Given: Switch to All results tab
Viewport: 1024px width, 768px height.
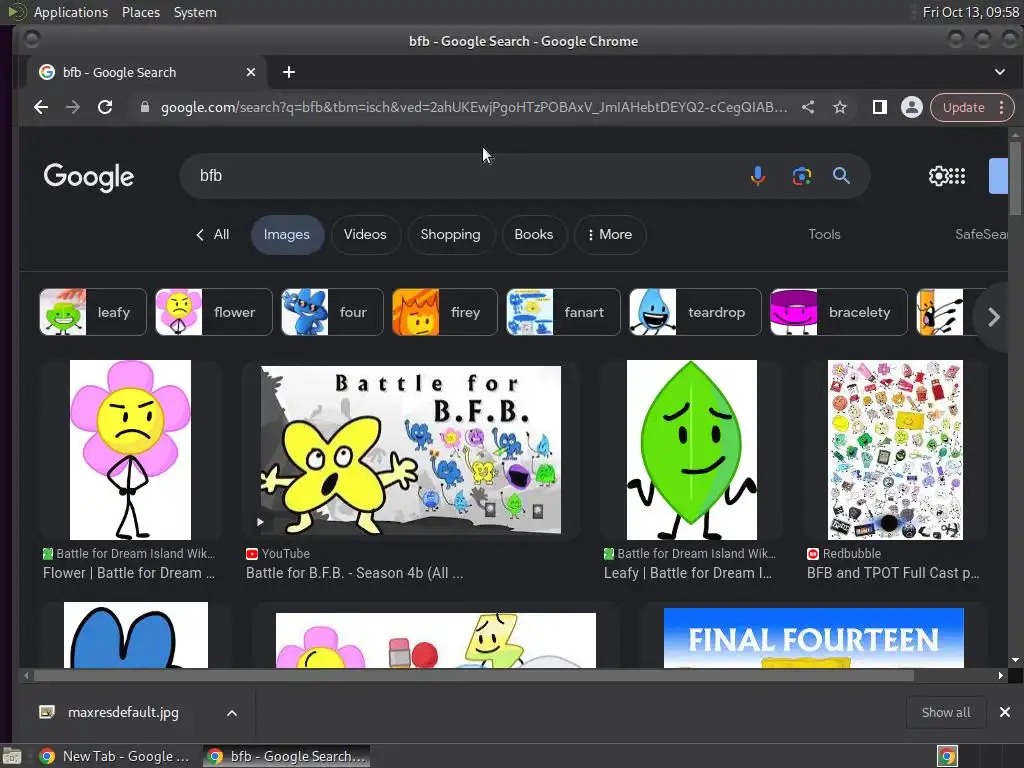Looking at the screenshot, I should pyautogui.click(x=213, y=234).
